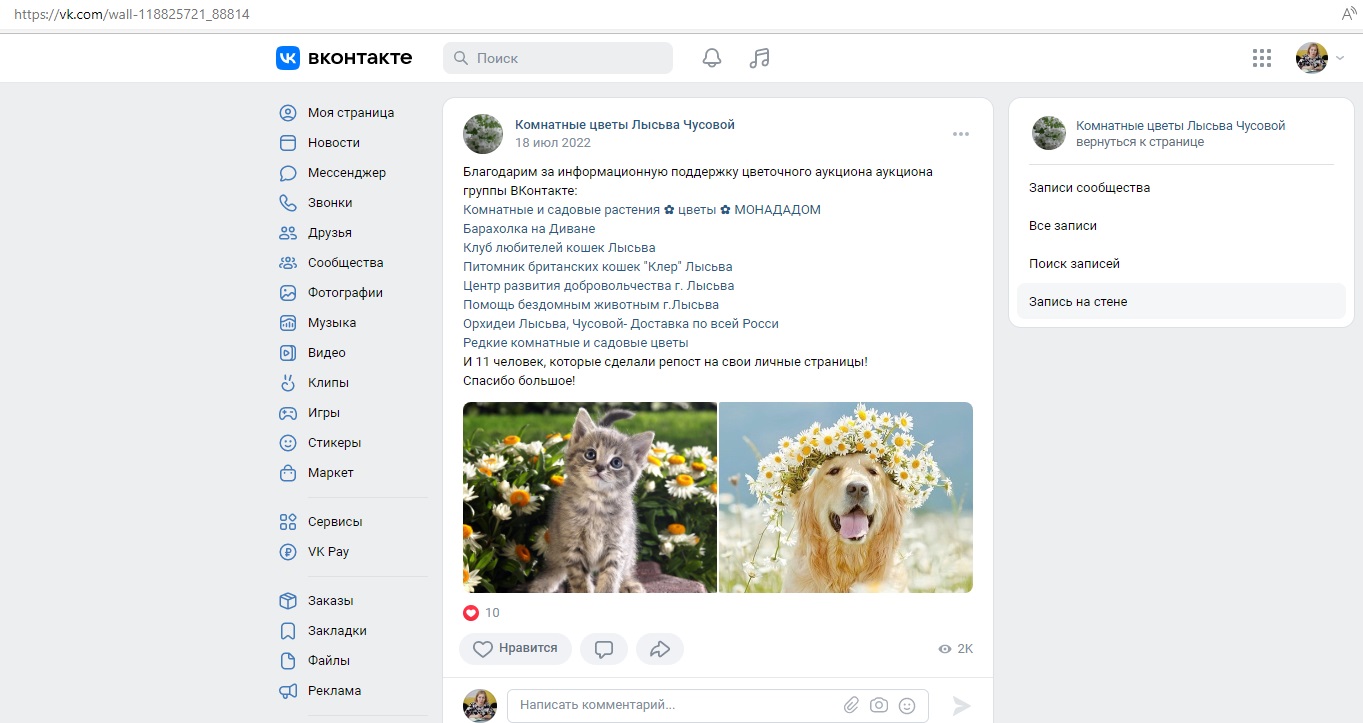
Task: Click the Закладки bookmark icon
Action: coord(288,631)
